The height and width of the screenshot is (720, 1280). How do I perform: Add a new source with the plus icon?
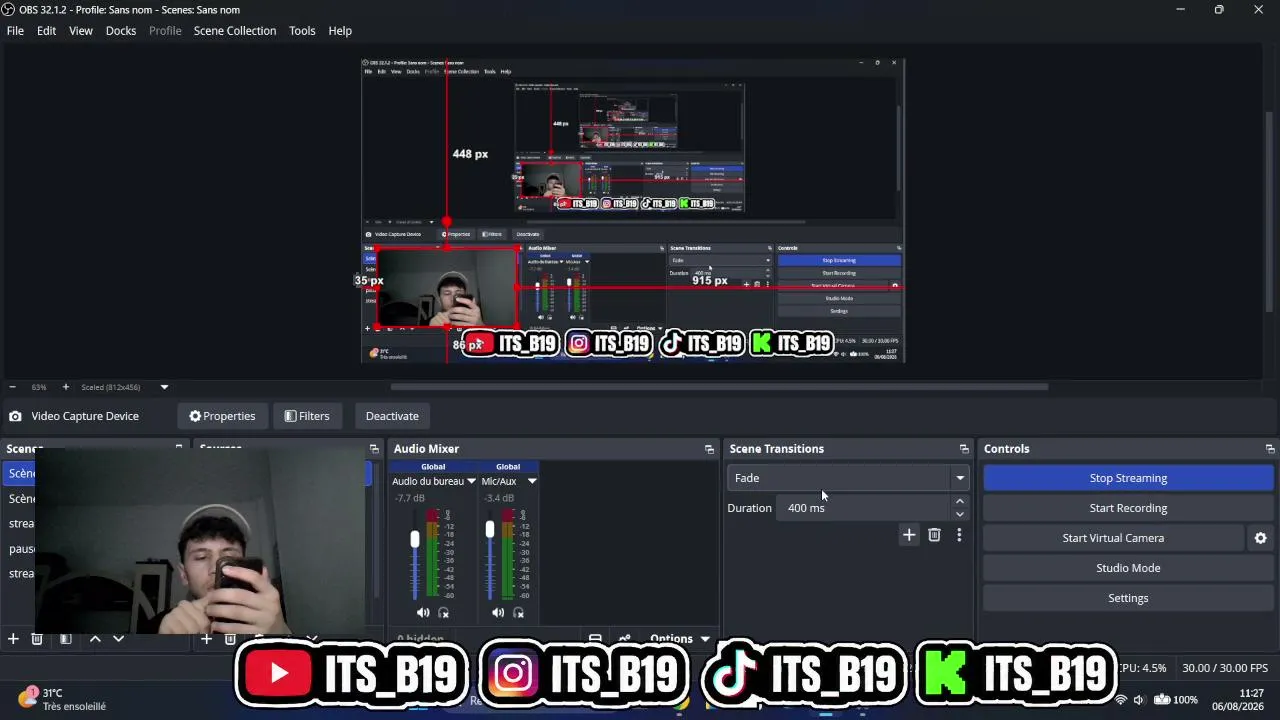point(206,639)
